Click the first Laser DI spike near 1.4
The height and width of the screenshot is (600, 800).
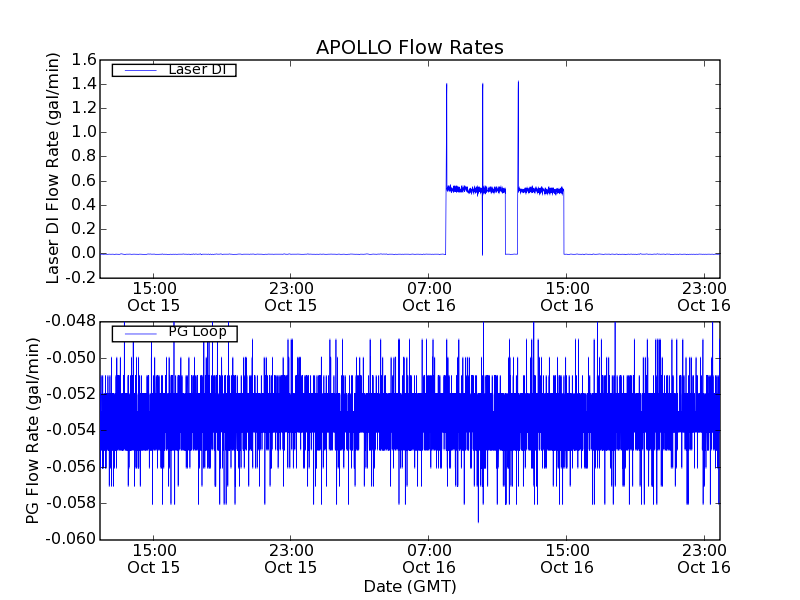446,85
